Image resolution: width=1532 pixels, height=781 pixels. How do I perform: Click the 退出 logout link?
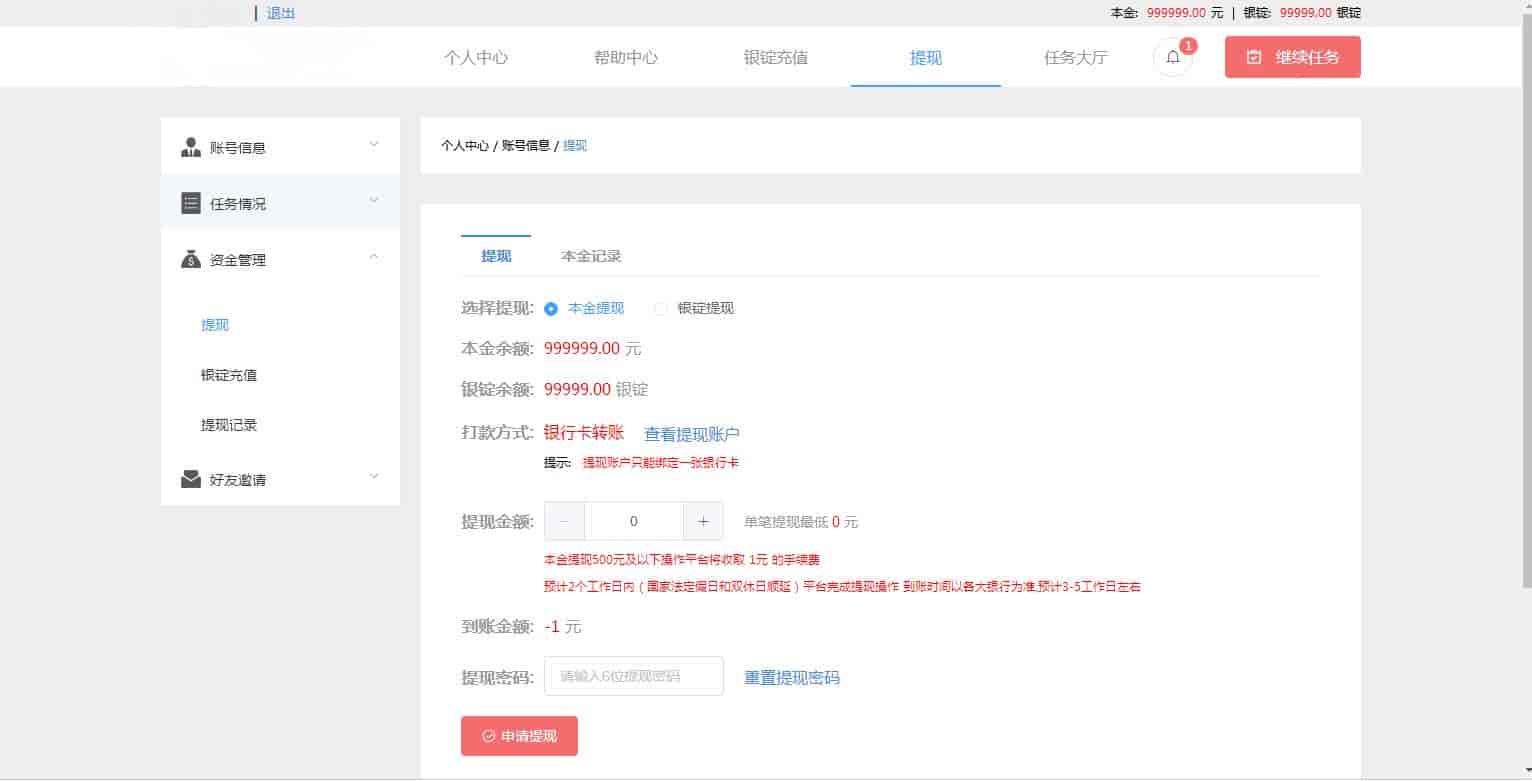(281, 13)
